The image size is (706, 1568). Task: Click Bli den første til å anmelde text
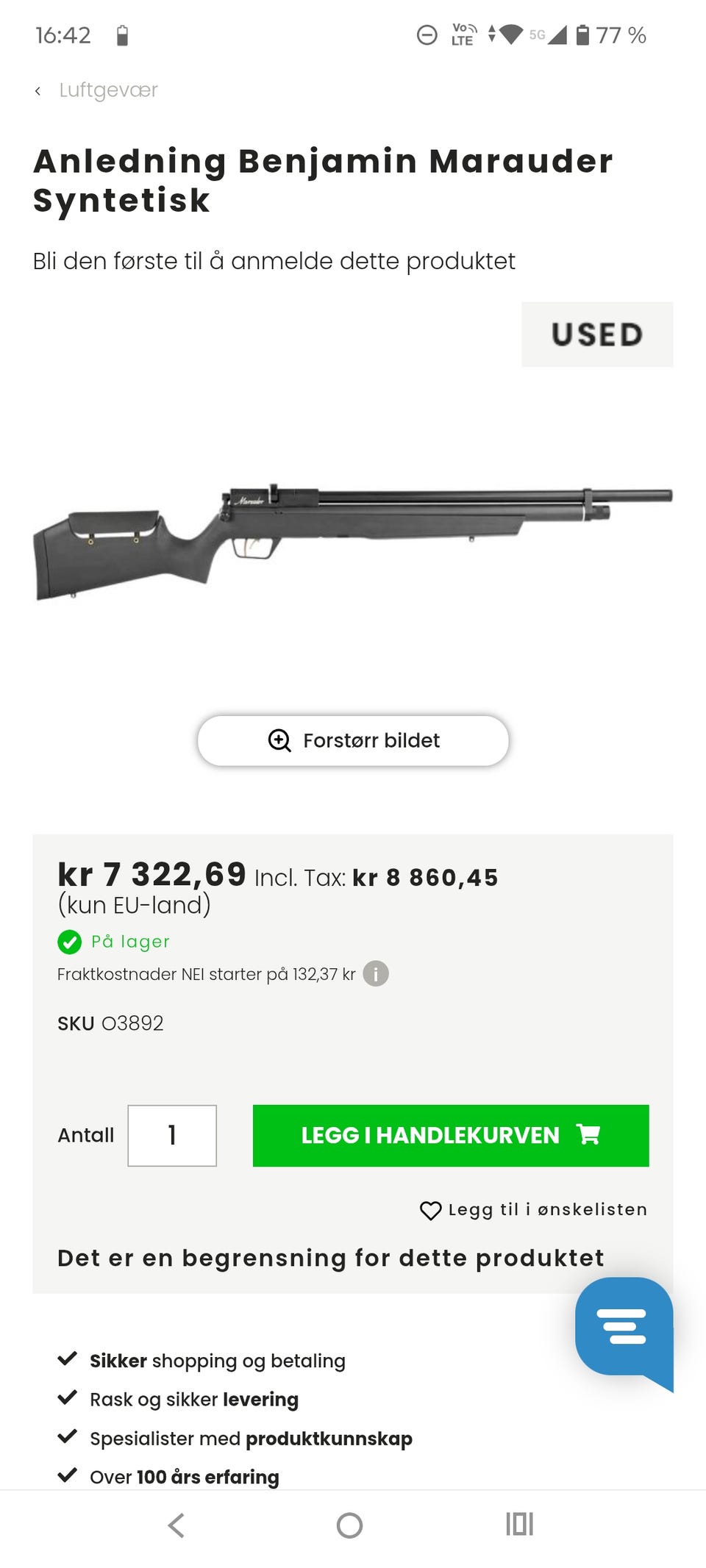click(274, 261)
